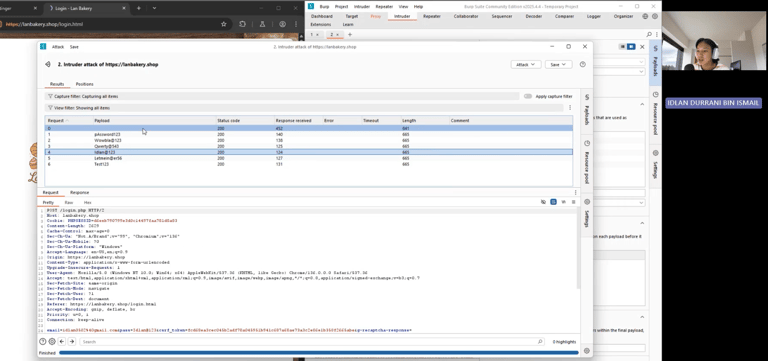This screenshot has width=768, height=361.
Task: Open the Repeater tab in Burp
Action: coord(432,16)
